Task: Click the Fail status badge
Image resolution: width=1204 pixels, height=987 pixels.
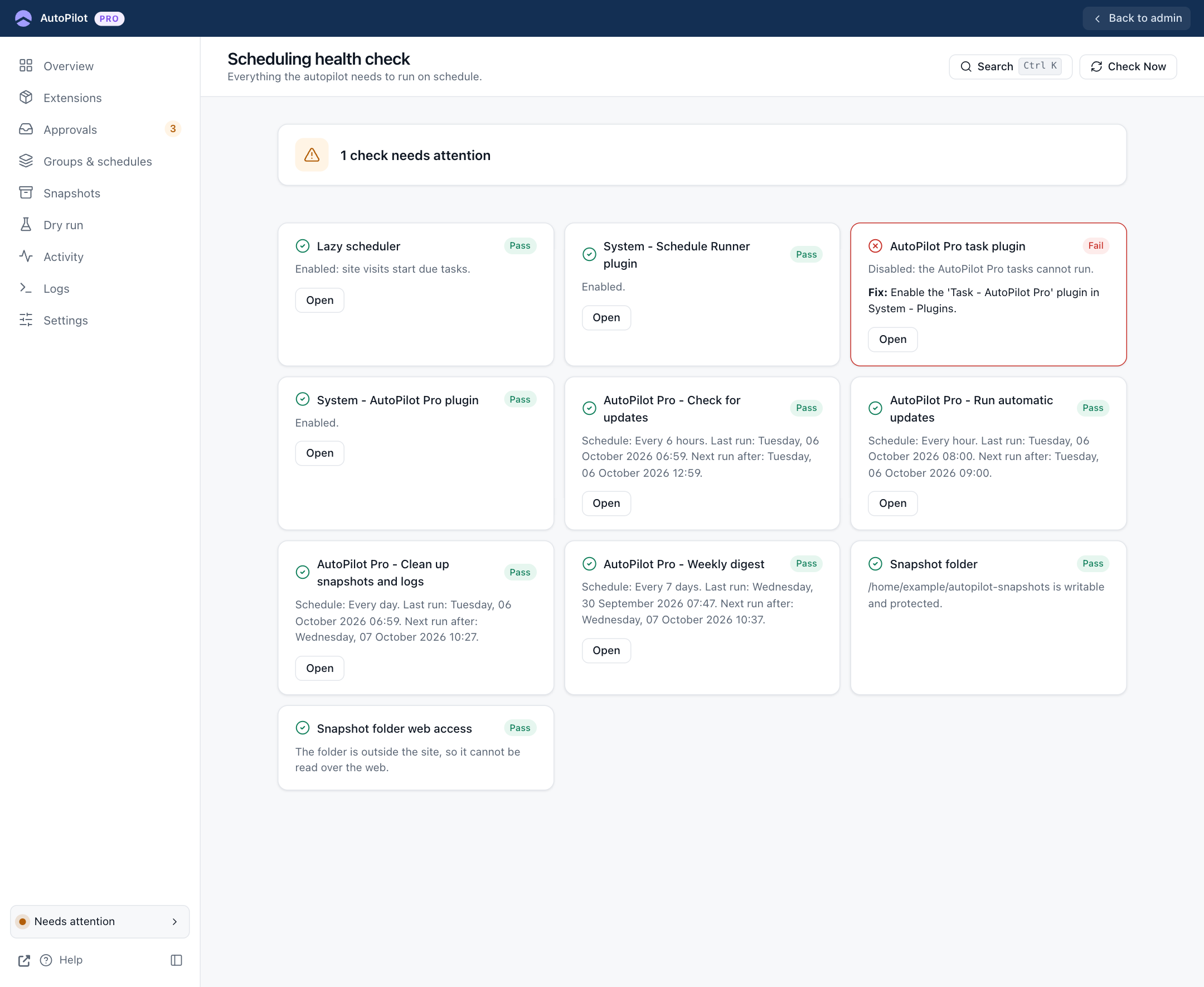Action: tap(1095, 245)
